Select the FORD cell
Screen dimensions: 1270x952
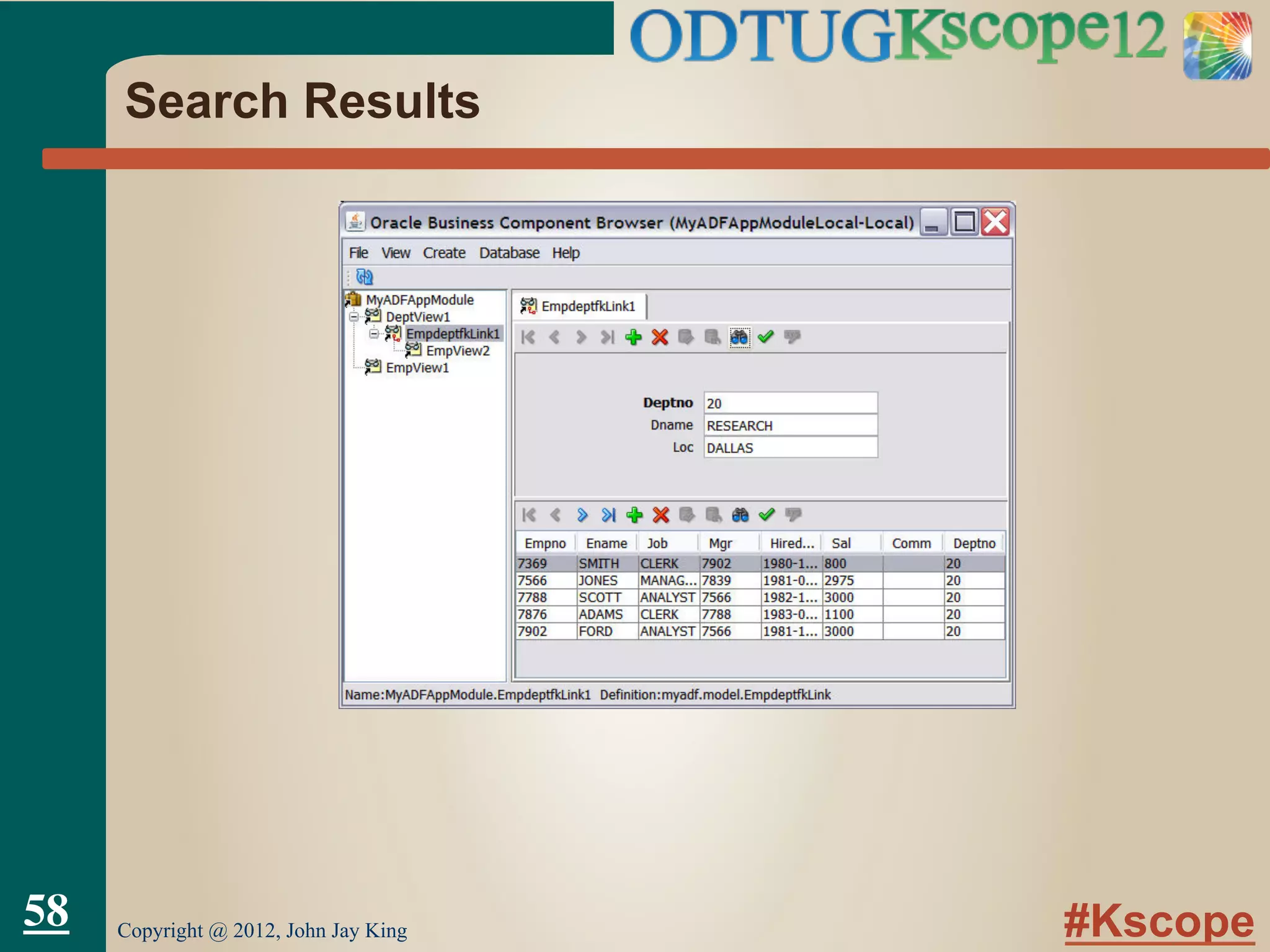pos(607,631)
